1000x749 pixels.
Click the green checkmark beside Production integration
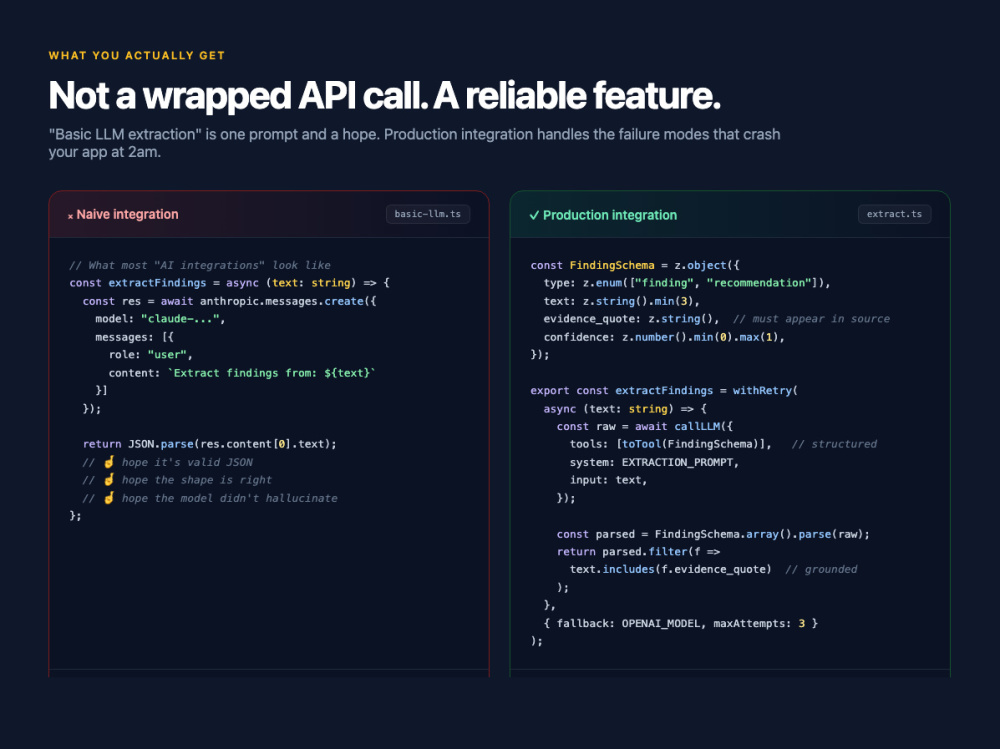coord(534,215)
